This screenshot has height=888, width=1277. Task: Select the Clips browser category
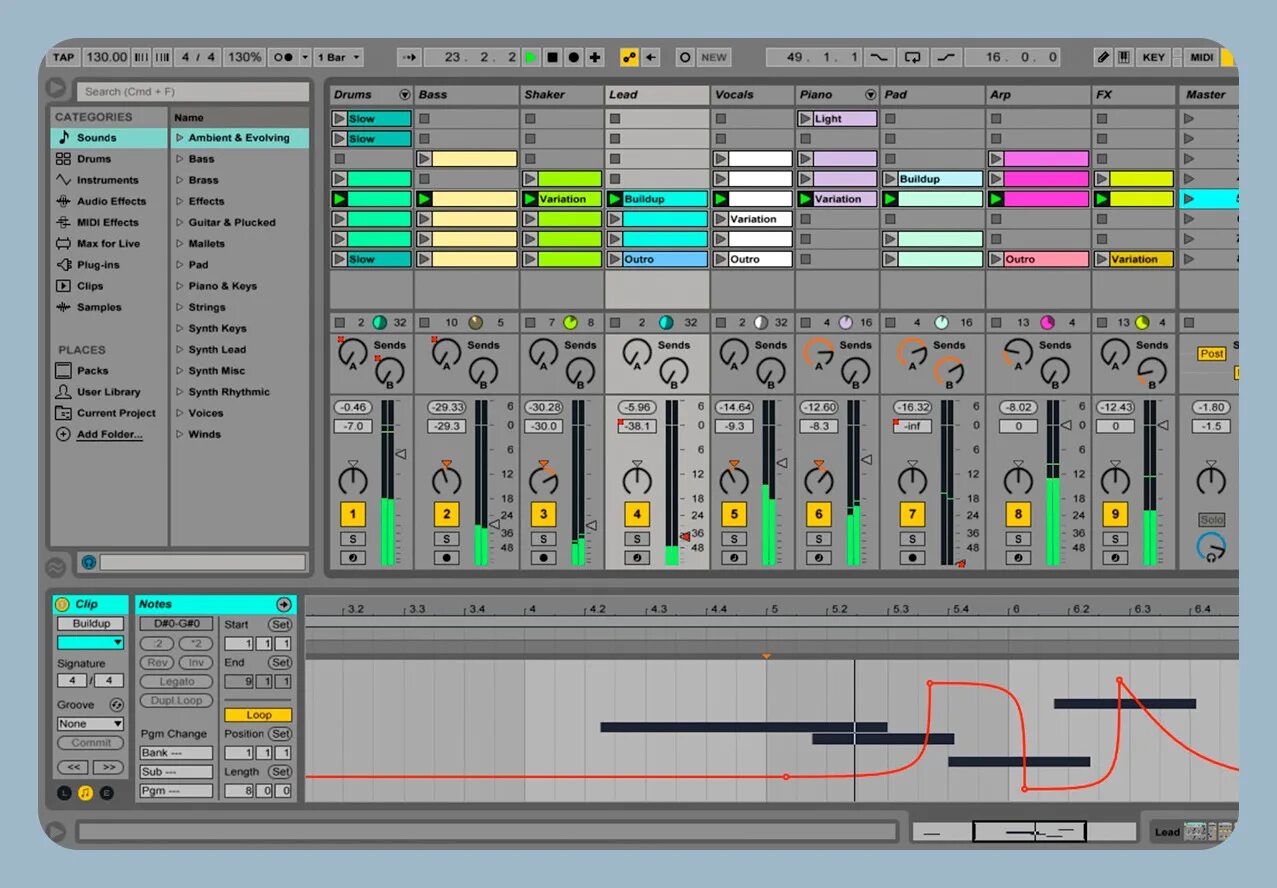[109, 286]
